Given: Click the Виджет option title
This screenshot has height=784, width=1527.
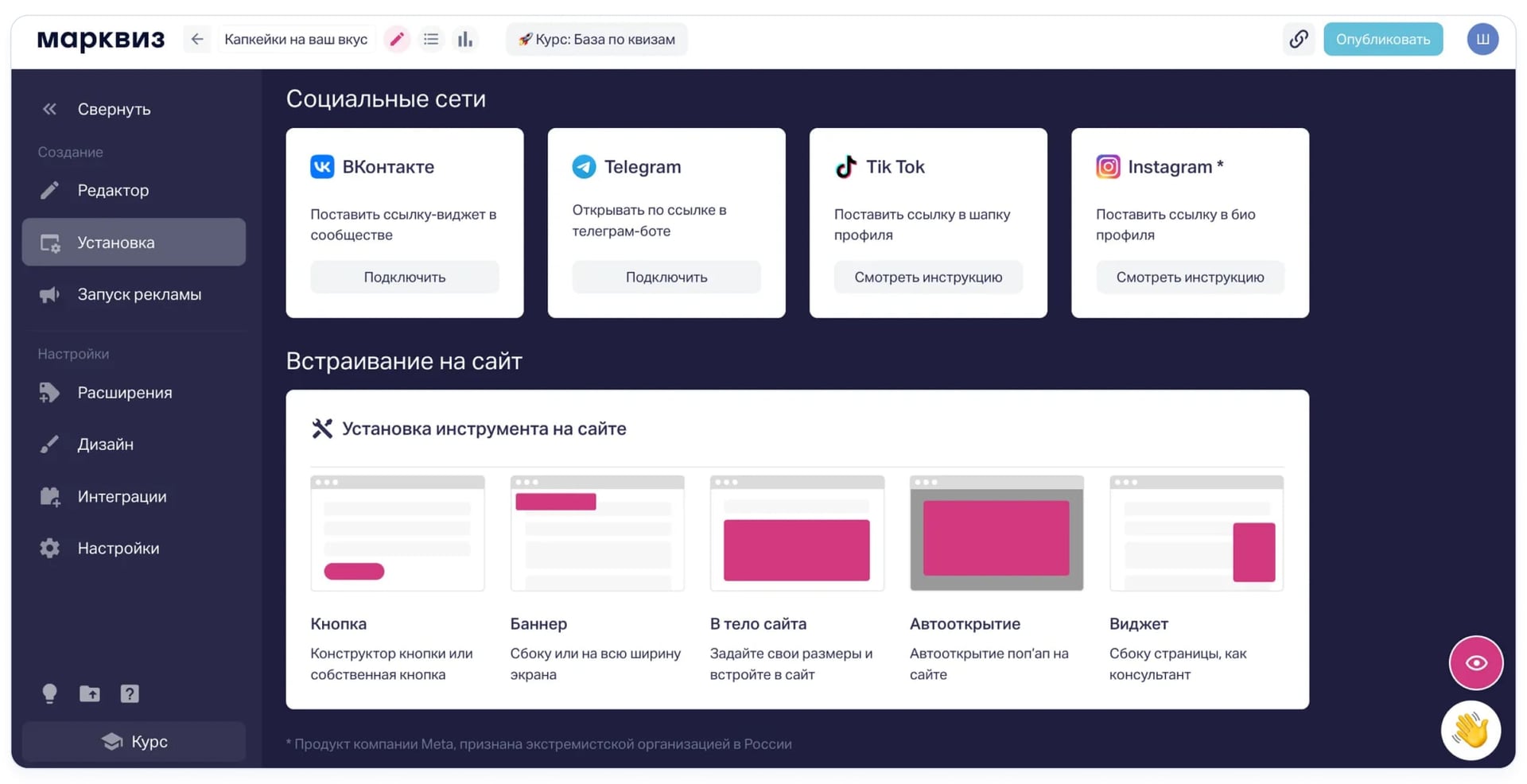Looking at the screenshot, I should click(x=1139, y=623).
